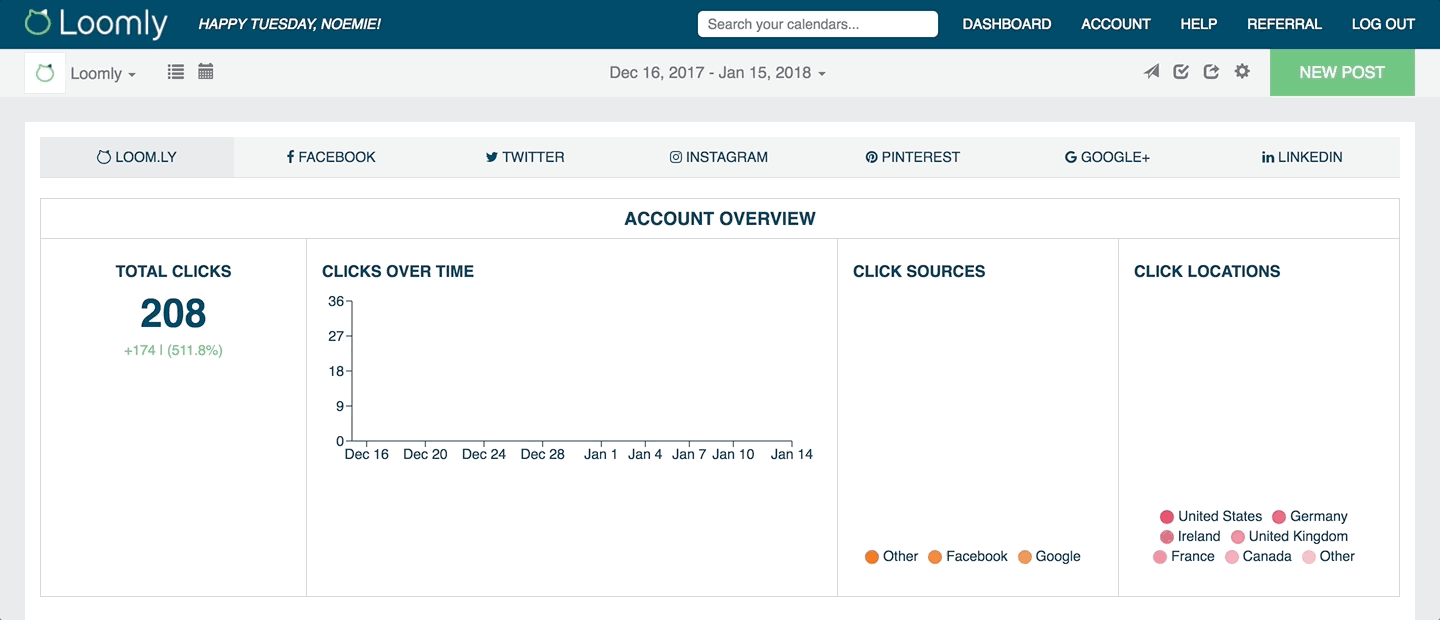Select the list view icon
Image resolution: width=1440 pixels, height=620 pixels.
[175, 71]
